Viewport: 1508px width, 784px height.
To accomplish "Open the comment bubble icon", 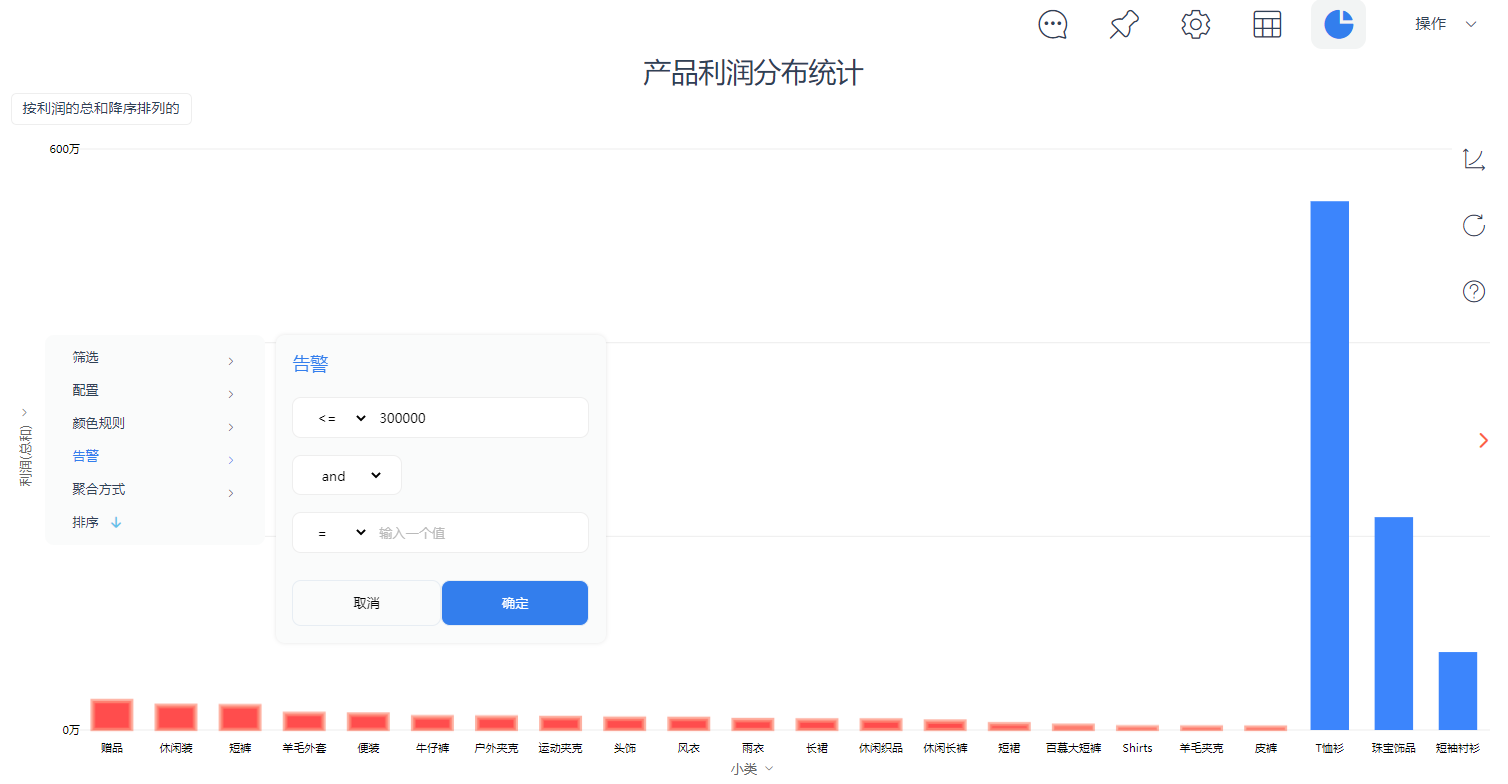I will 1052,24.
